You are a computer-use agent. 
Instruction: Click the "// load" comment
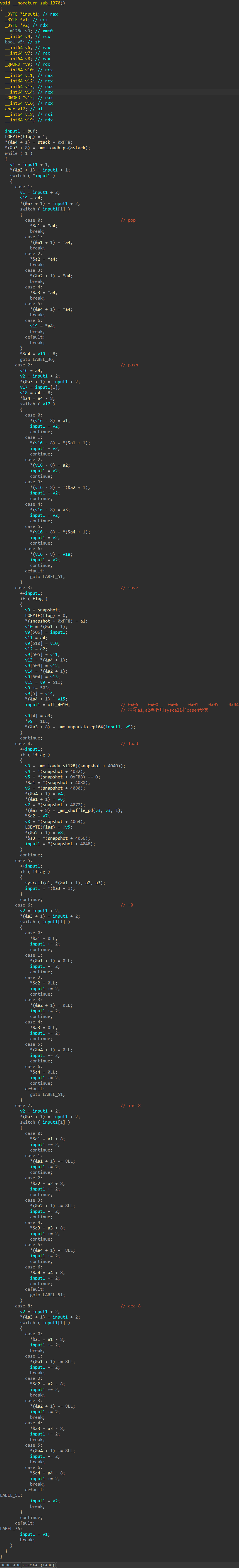tap(129, 743)
